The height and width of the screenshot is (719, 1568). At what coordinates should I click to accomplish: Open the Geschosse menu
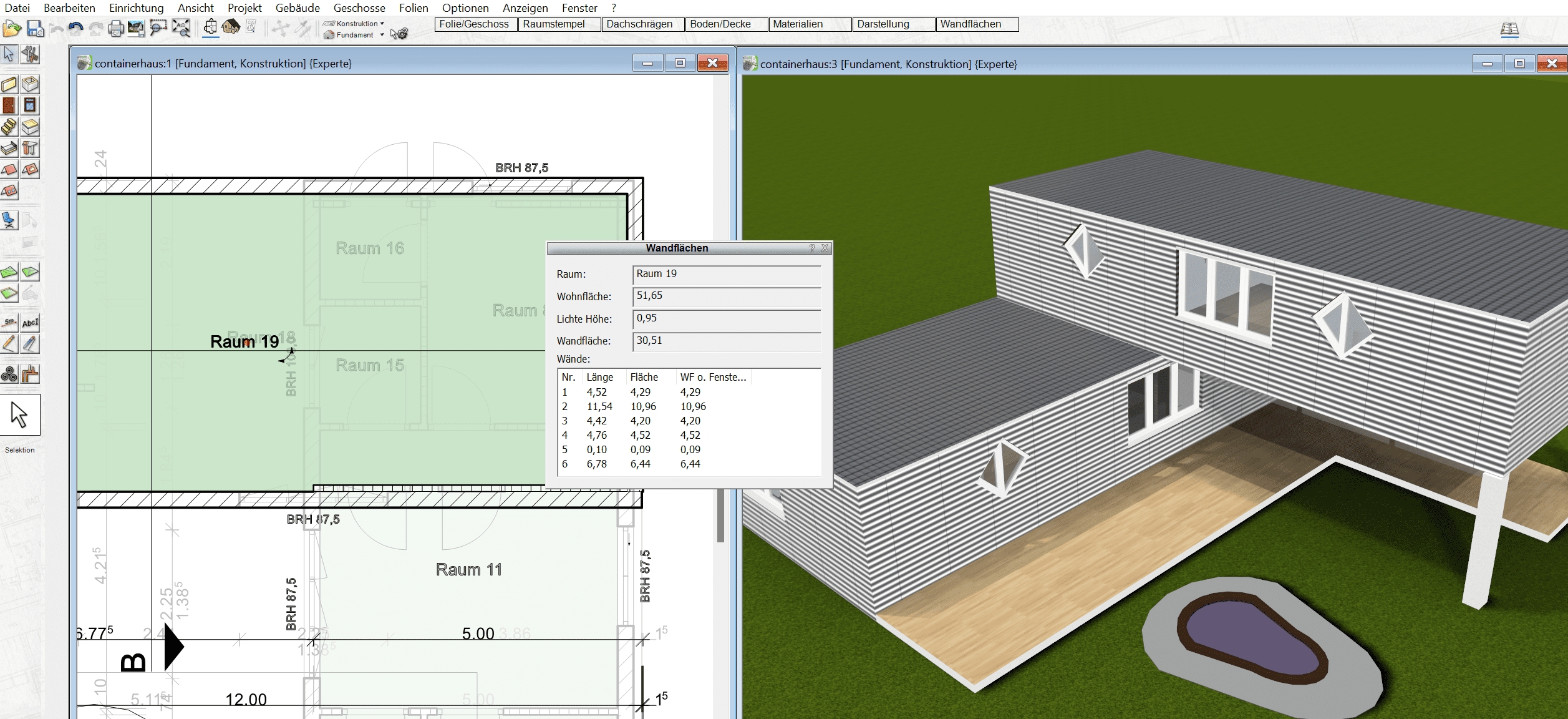(x=359, y=8)
